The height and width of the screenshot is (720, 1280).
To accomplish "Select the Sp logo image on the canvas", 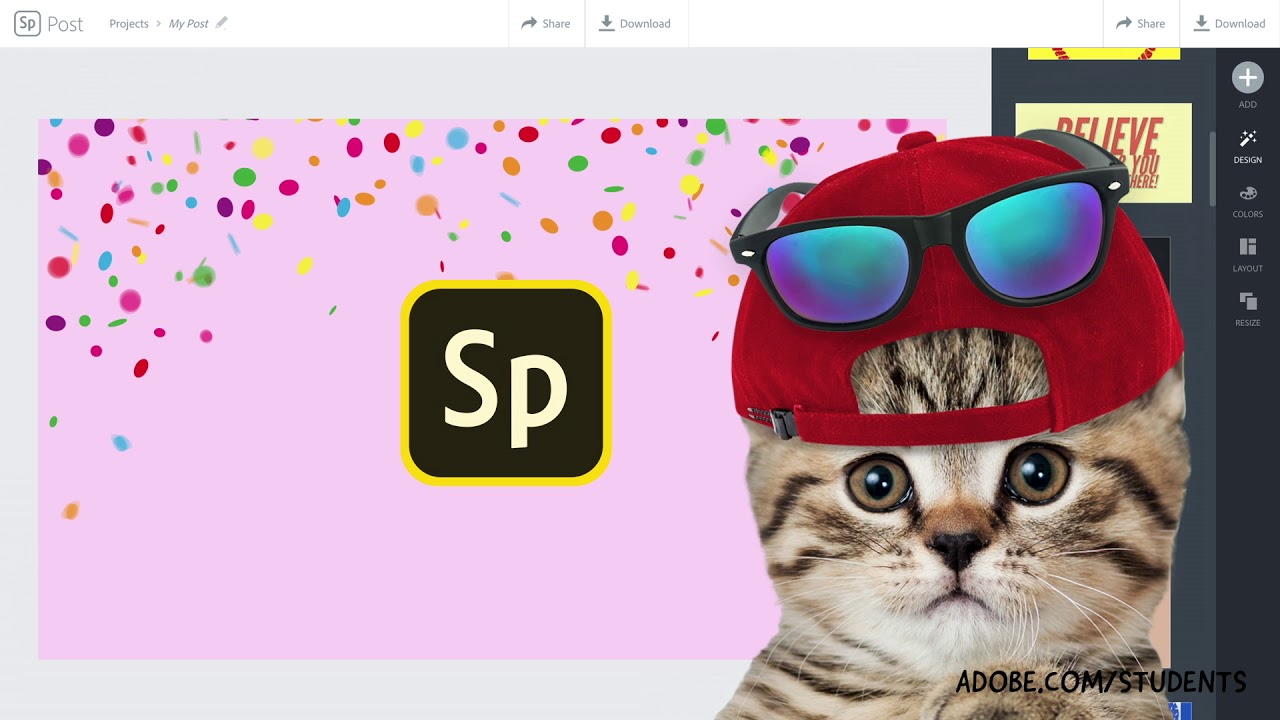I will 506,383.
